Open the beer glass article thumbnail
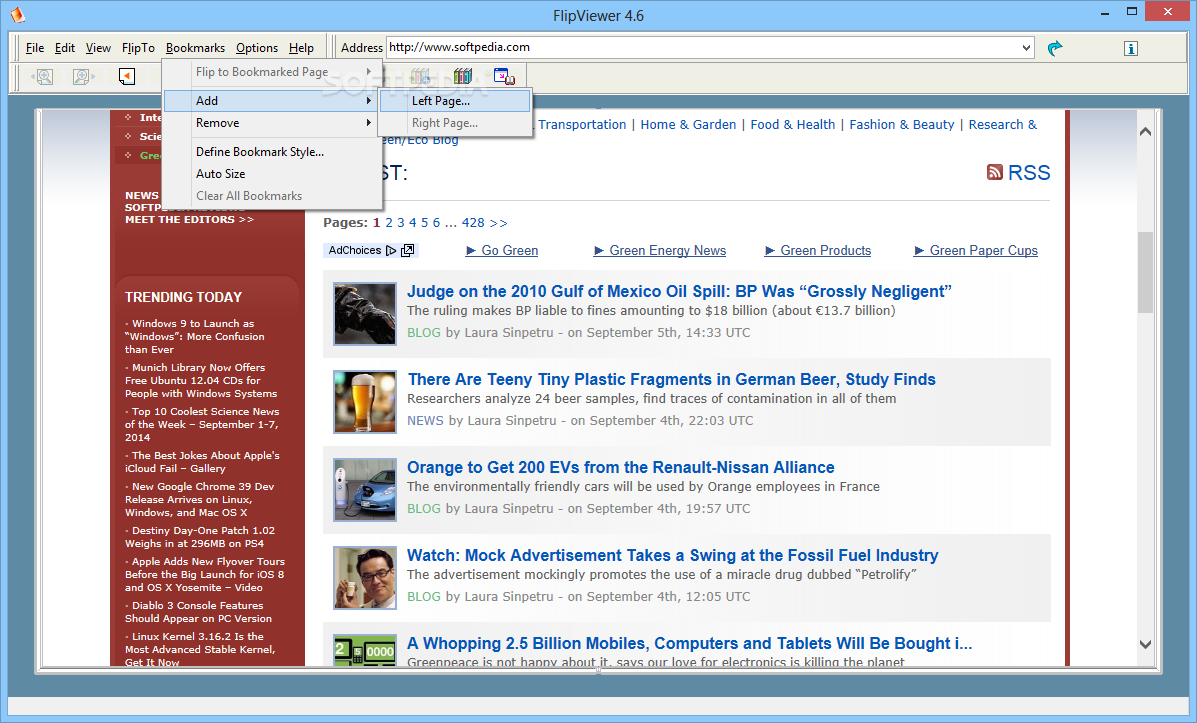Image resolution: width=1197 pixels, height=723 pixels. 365,402
